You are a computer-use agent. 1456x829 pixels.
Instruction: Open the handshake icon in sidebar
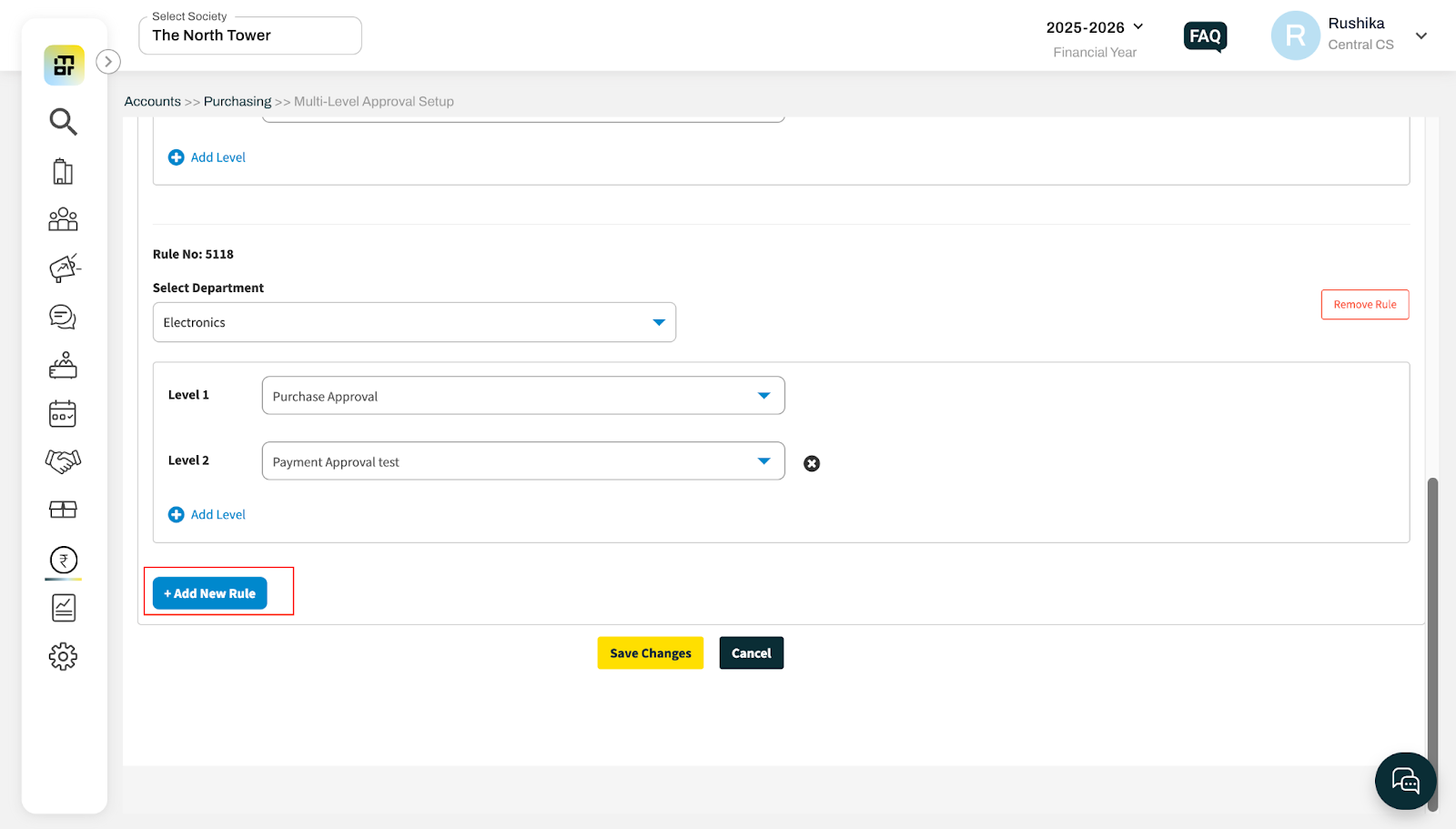(63, 461)
